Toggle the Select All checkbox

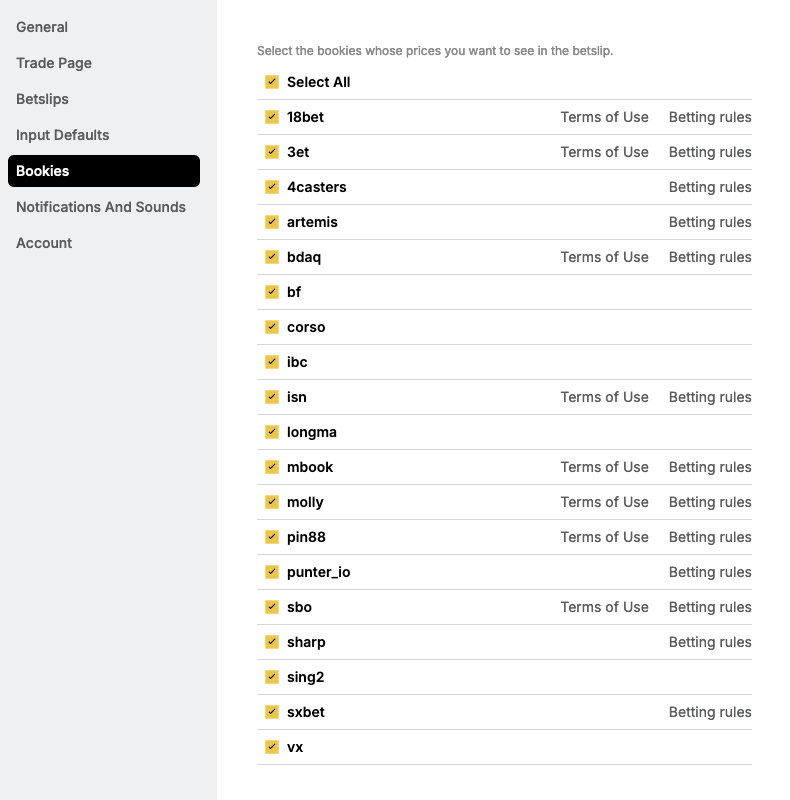272,82
